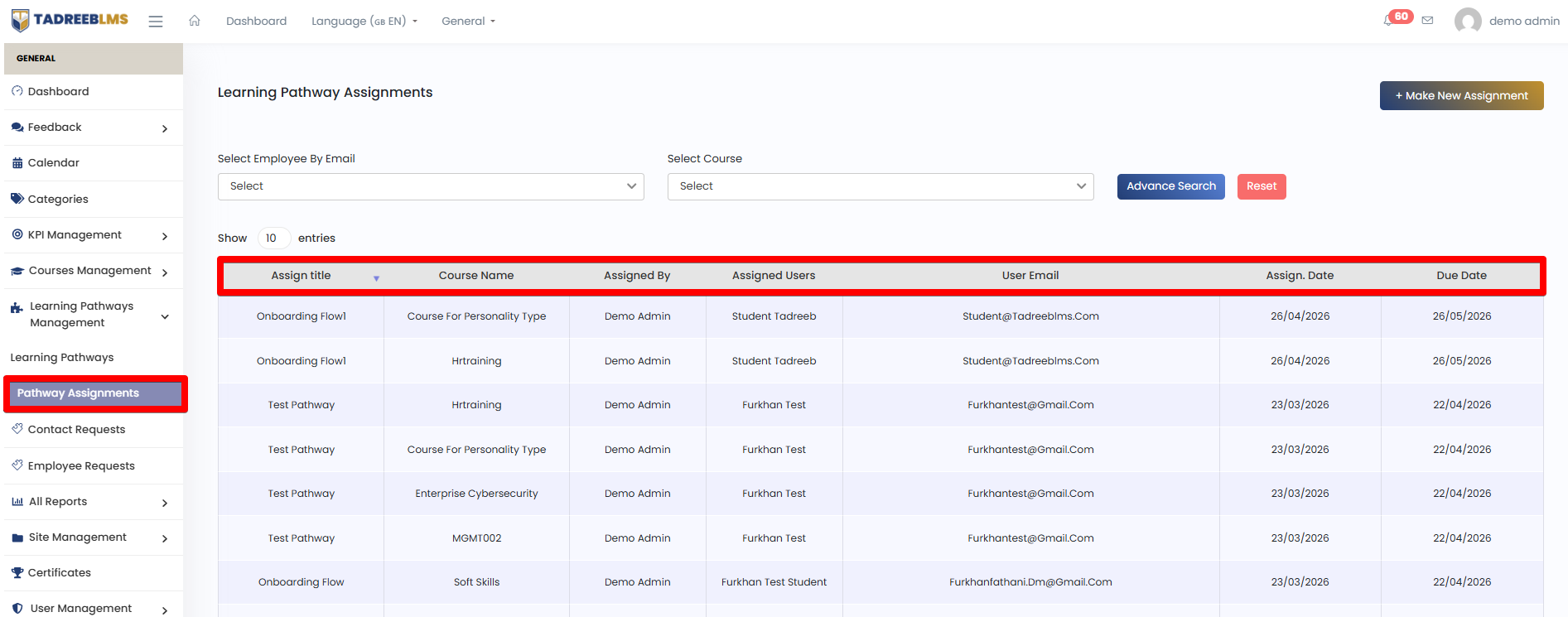1568x617 pixels.
Task: Collapse Learning Pathways Management submenu
Action: (x=165, y=316)
